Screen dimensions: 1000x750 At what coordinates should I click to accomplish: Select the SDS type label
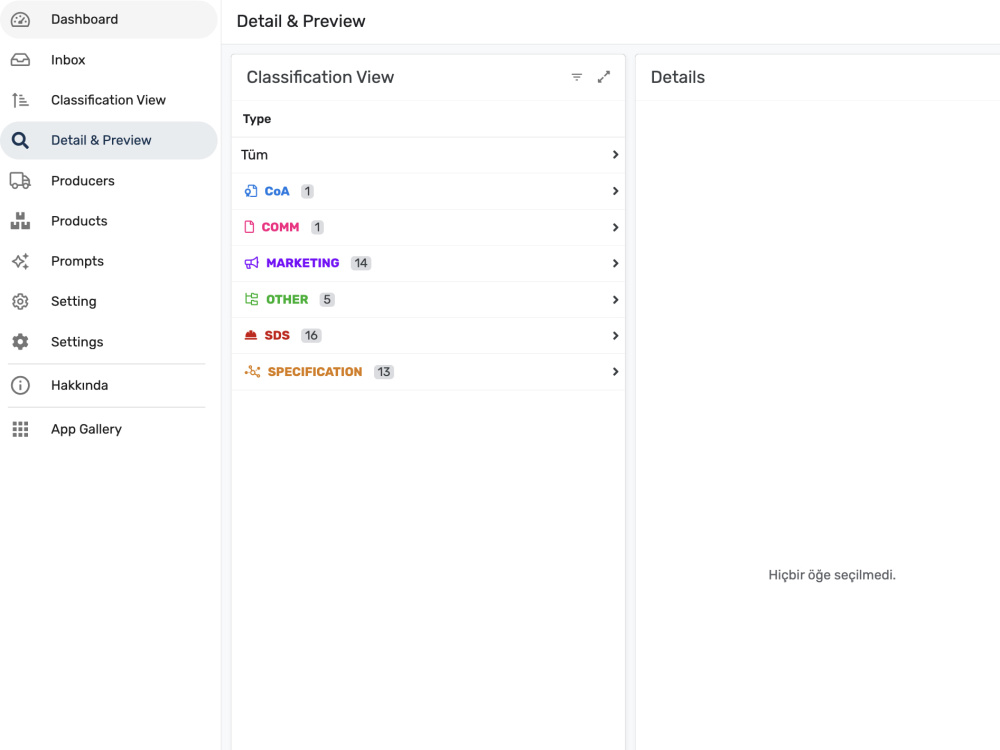coord(277,335)
